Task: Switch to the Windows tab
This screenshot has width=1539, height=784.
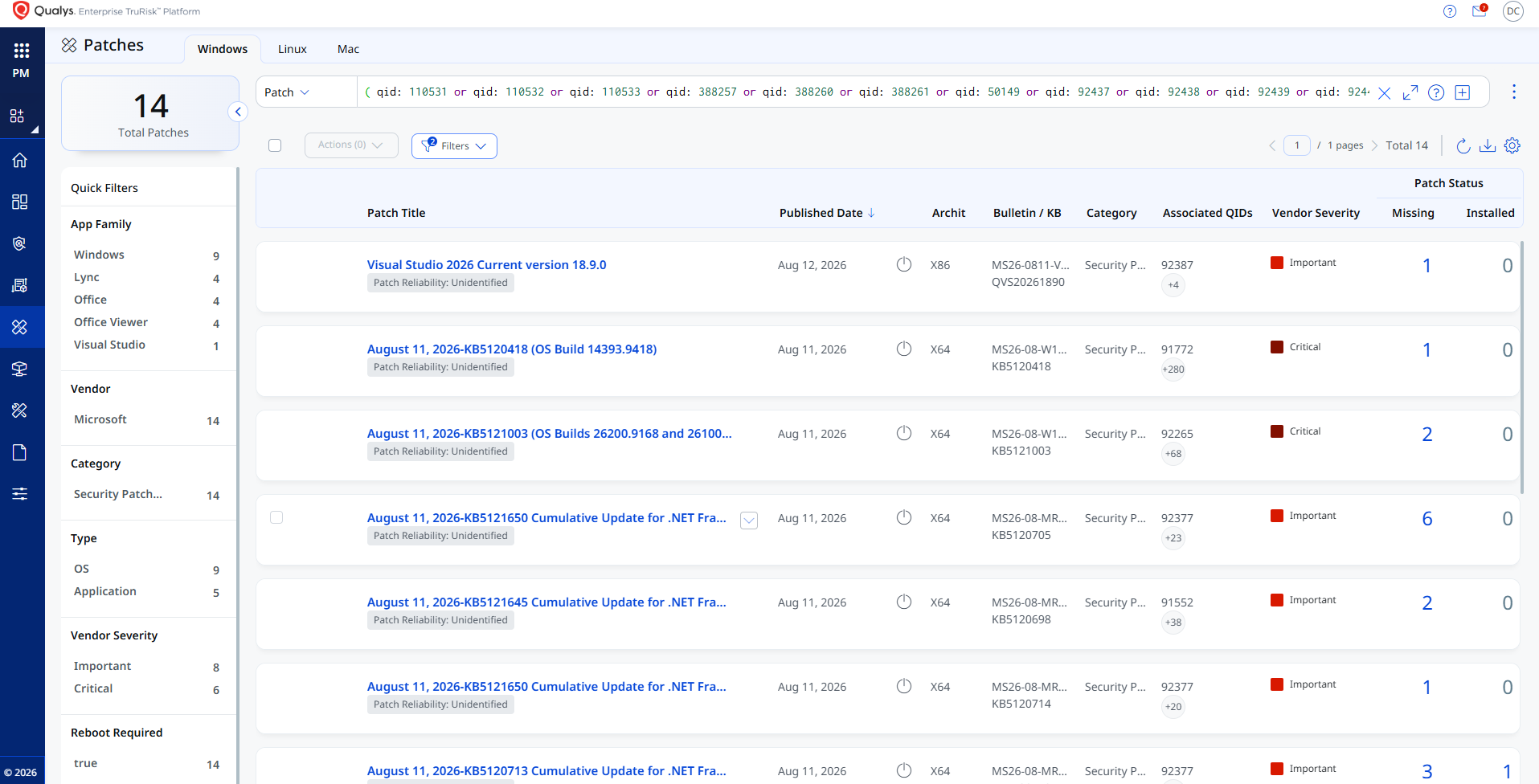Action: tap(223, 49)
